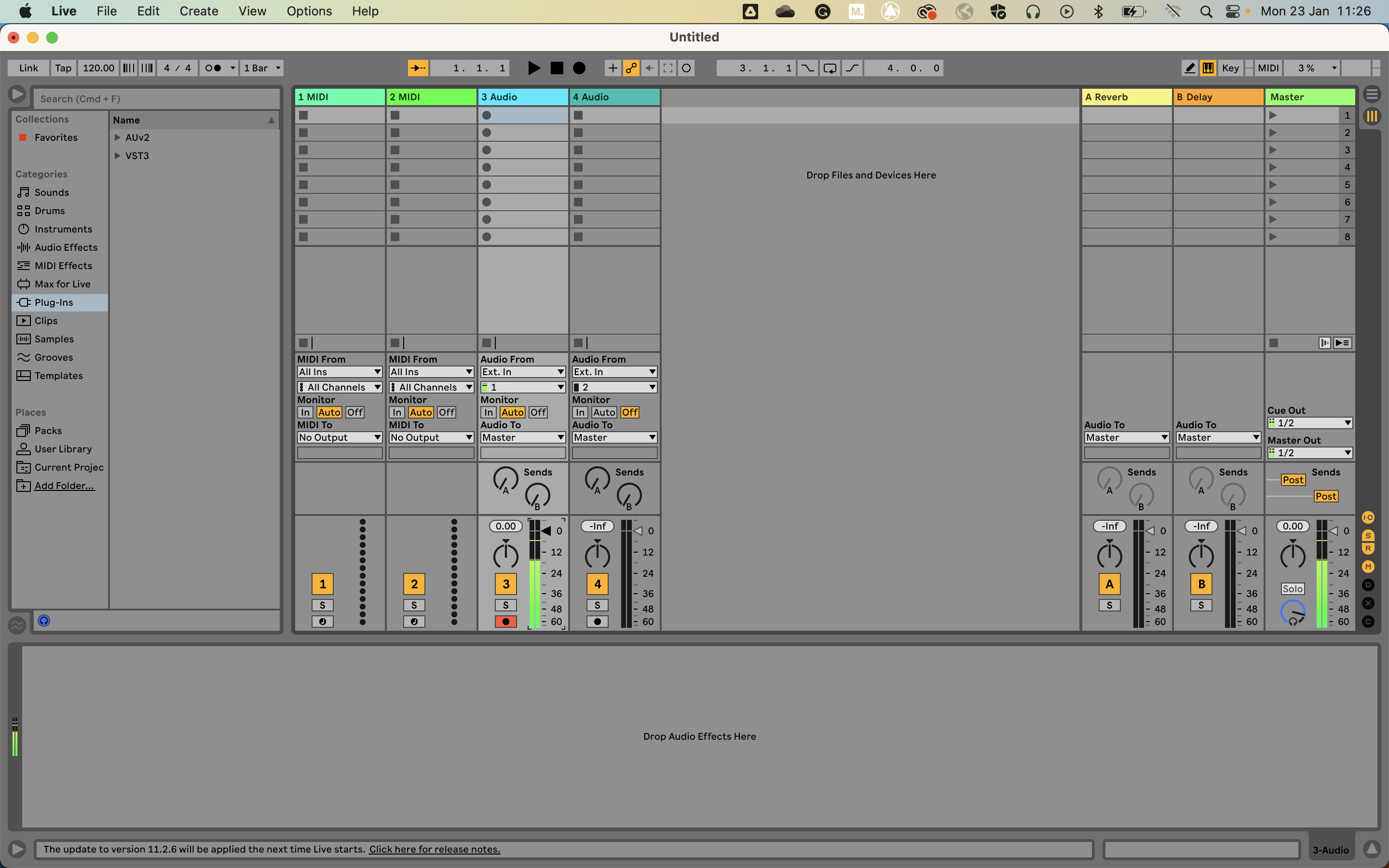This screenshot has height=868, width=1389.
Task: Click the Master volume fader handle
Action: pos(1334,531)
